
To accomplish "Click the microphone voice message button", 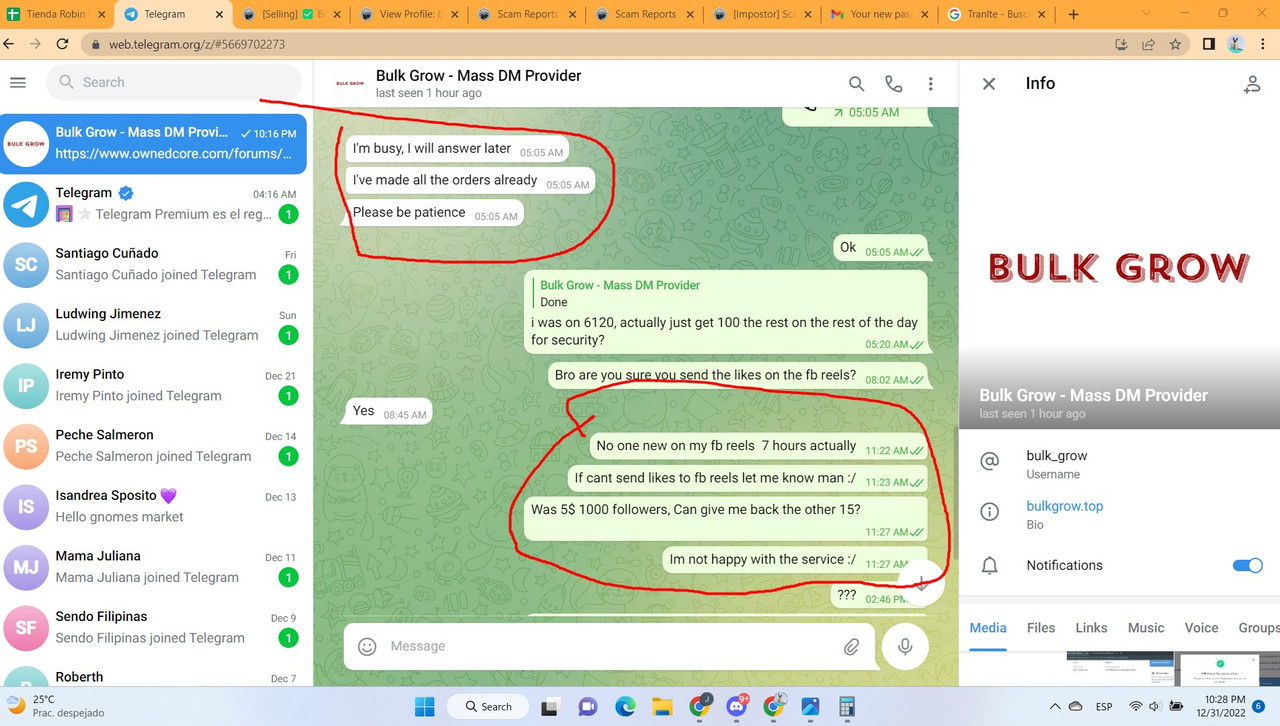I will click(905, 646).
